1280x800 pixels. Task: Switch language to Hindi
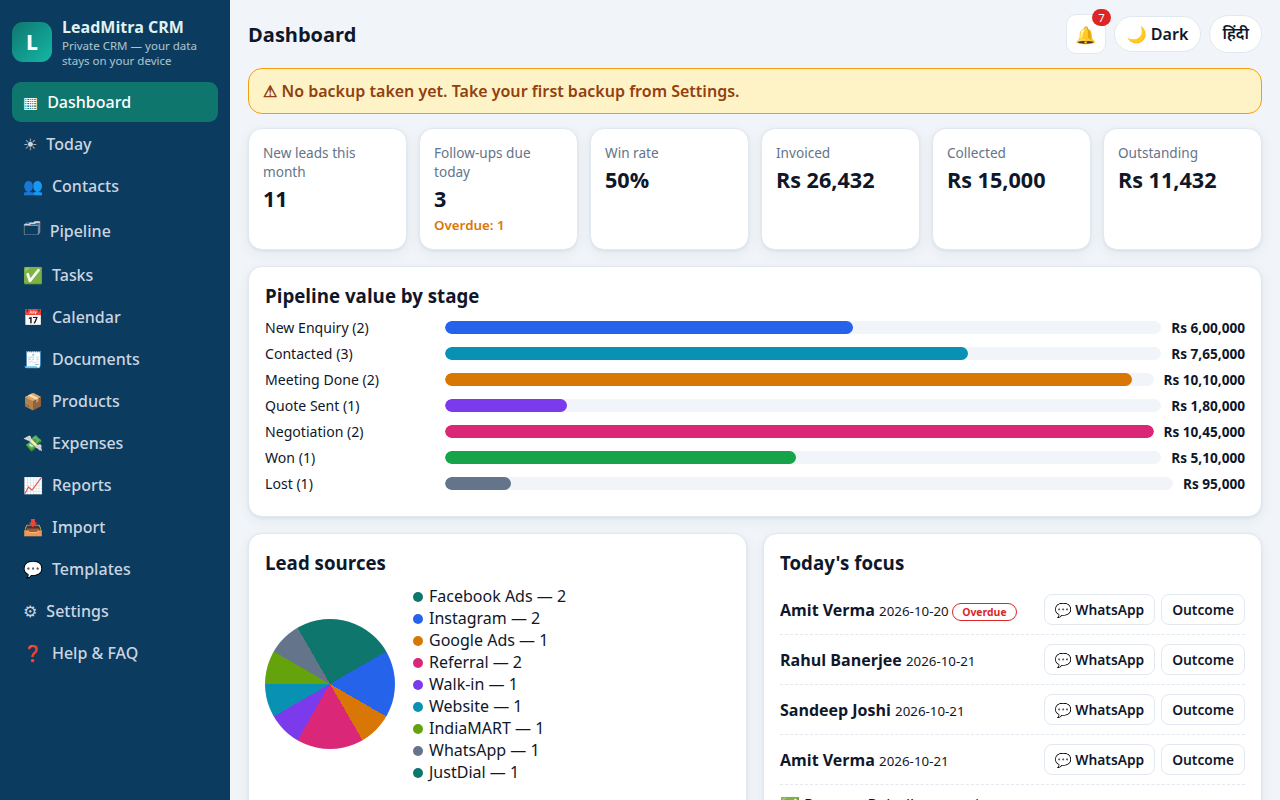pyautogui.click(x=1235, y=34)
